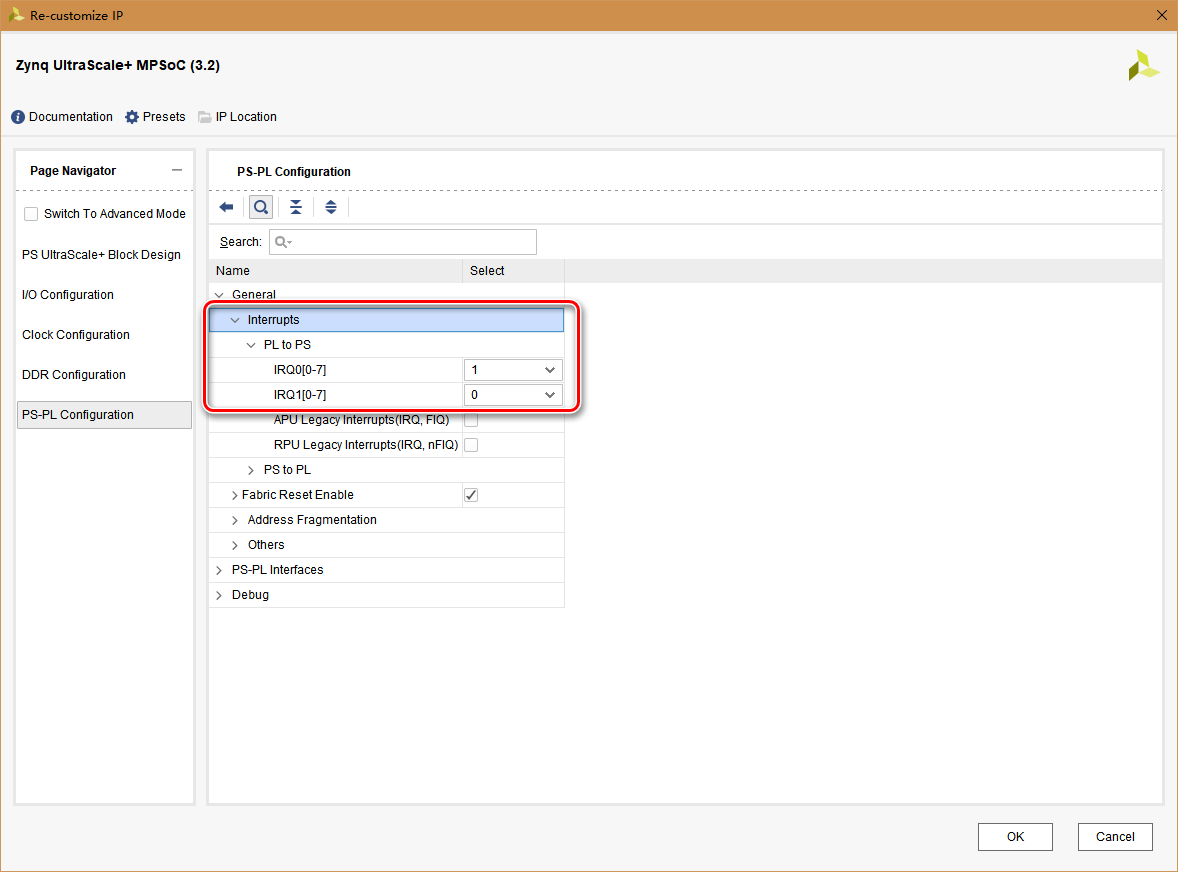The image size is (1178, 872).
Task: Expand the Others node
Action: point(235,545)
